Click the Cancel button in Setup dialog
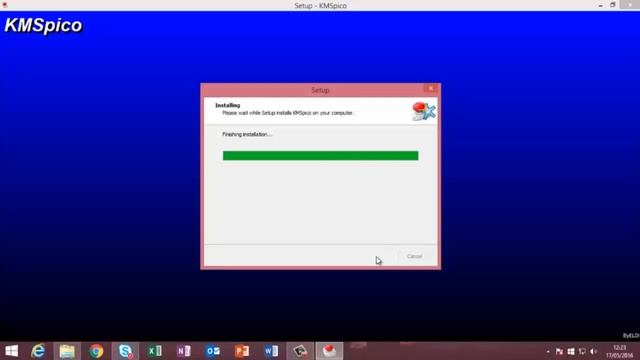Viewport: 640px width, 360px height. click(414, 256)
